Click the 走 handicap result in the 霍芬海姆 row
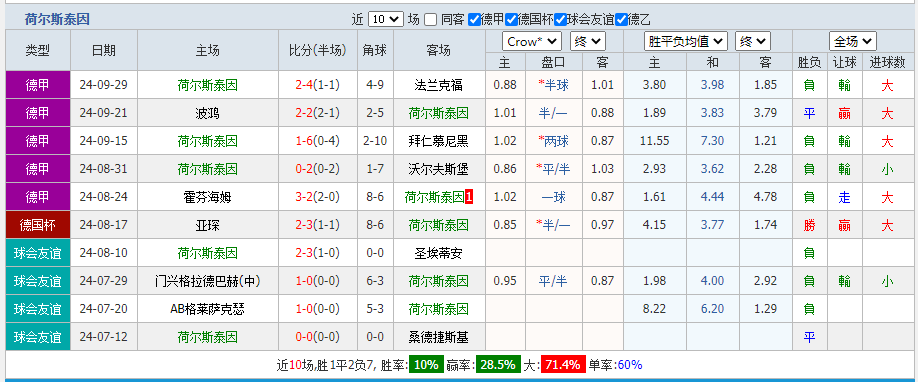Viewport: 918px width, 382px height. click(x=844, y=197)
